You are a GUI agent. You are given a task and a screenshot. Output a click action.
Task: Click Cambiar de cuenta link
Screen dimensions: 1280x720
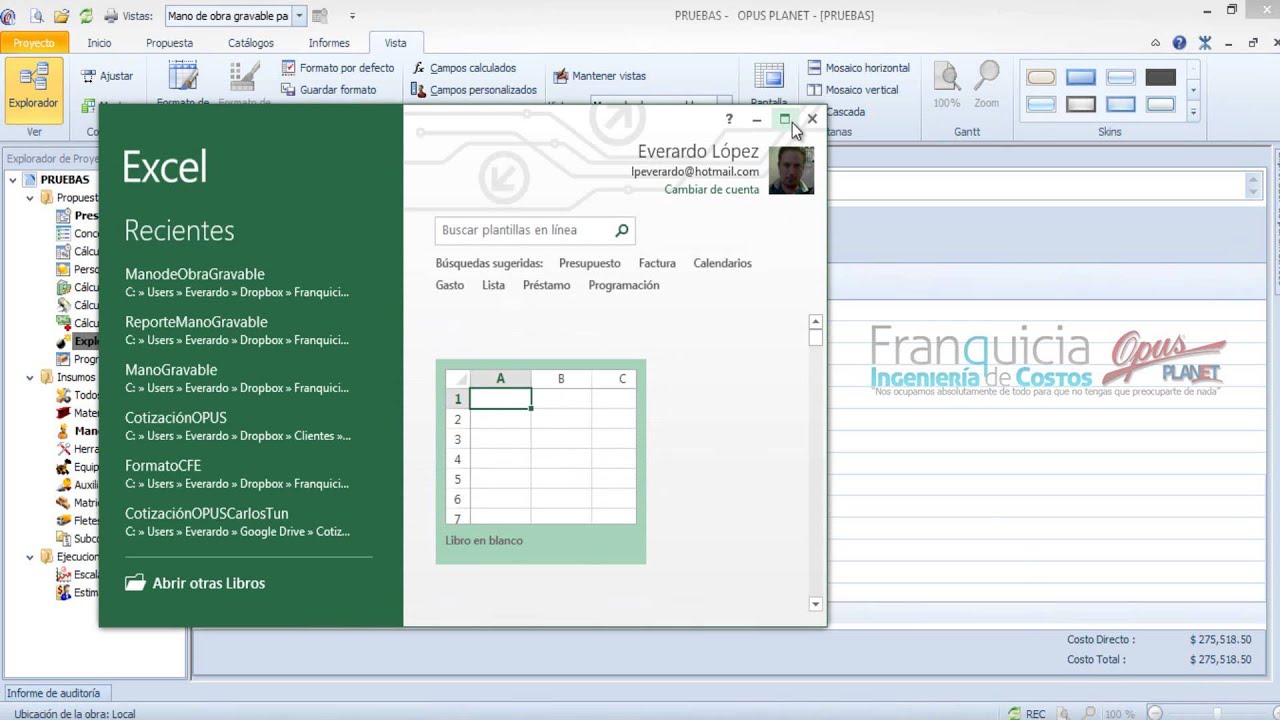(711, 189)
